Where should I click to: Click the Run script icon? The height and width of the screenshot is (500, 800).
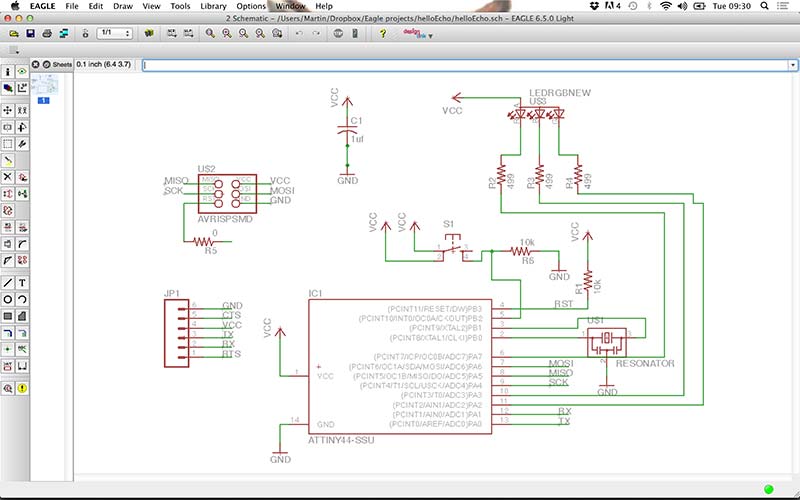click(172, 34)
